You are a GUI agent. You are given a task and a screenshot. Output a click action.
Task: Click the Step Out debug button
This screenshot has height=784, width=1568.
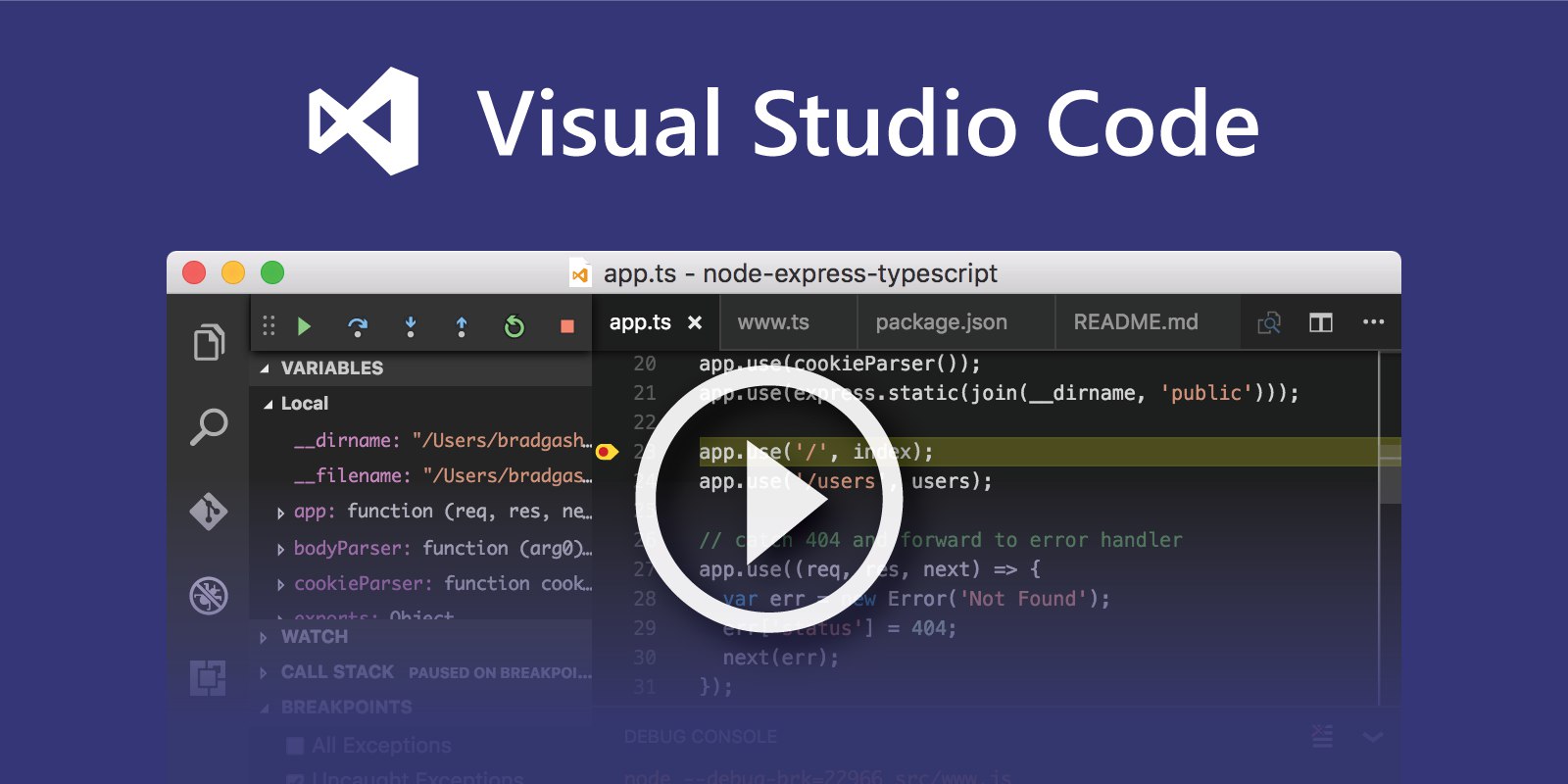(462, 326)
